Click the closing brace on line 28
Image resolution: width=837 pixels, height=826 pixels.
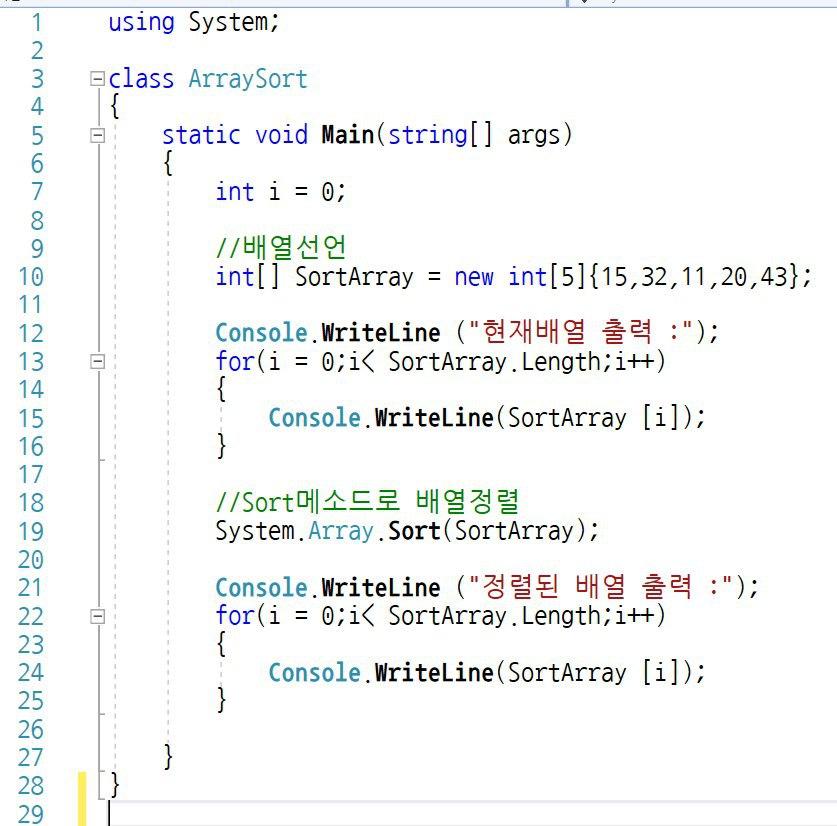(114, 786)
